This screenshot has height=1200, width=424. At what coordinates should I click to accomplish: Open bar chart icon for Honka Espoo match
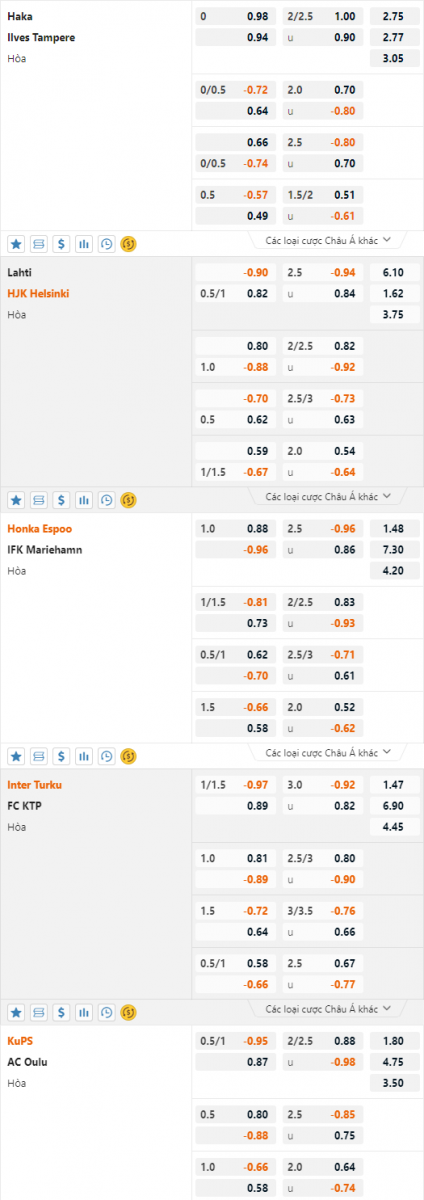[x=84, y=755]
